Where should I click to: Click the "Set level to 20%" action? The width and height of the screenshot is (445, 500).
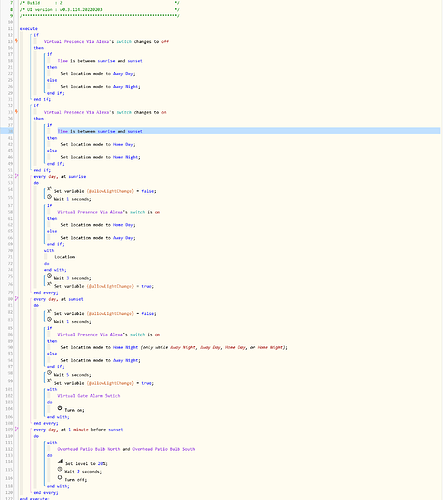coord(86,464)
